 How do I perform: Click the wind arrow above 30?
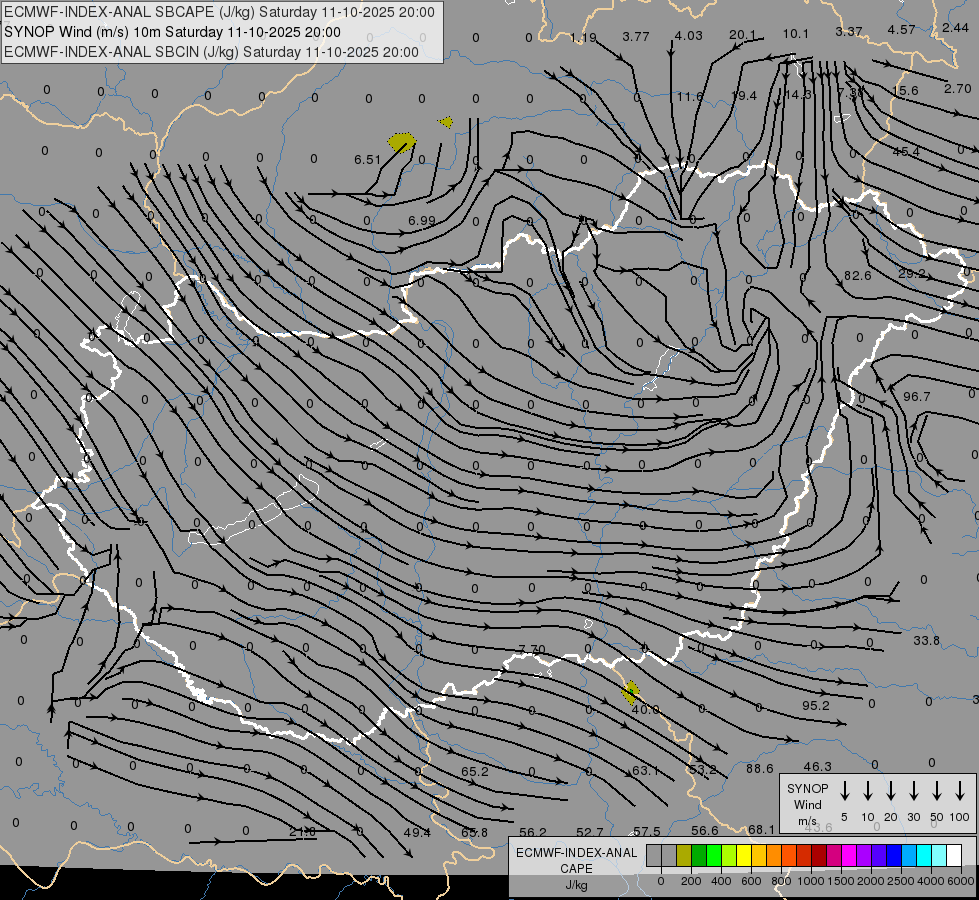pos(913,790)
